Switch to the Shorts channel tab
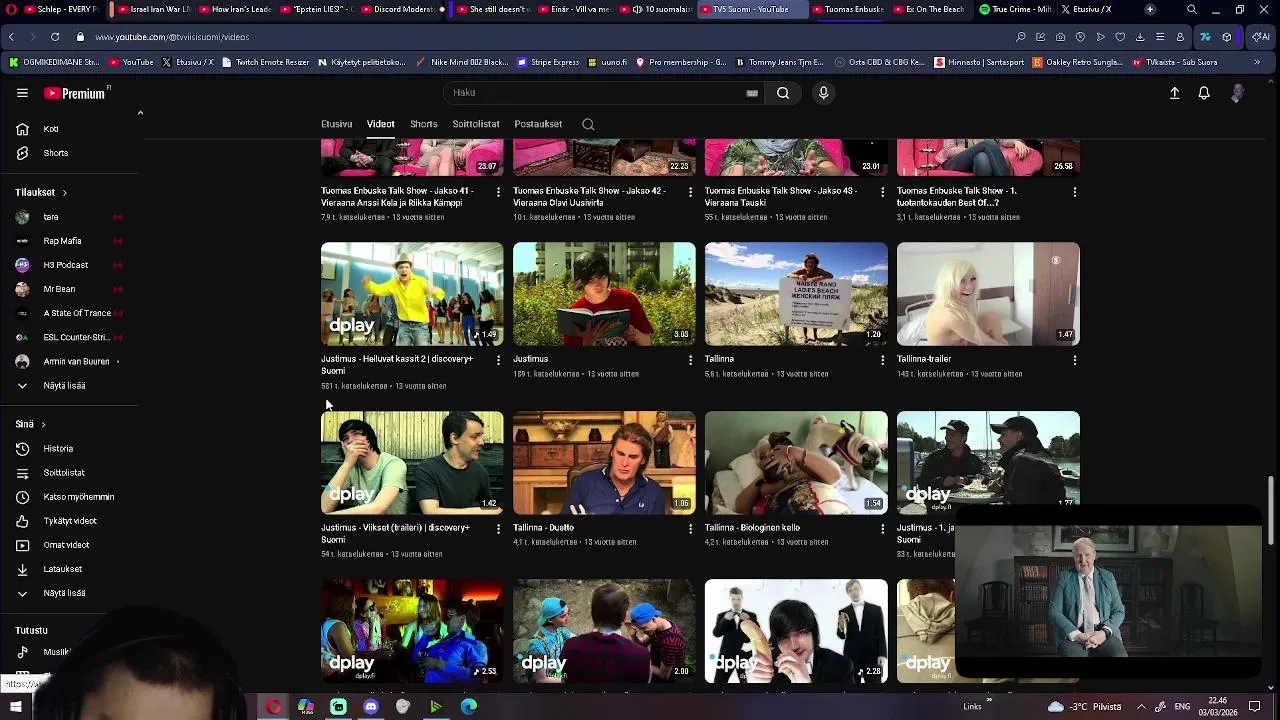 tap(423, 124)
